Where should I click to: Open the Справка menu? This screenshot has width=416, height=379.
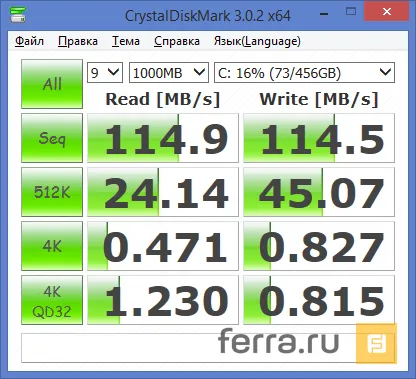click(x=177, y=41)
